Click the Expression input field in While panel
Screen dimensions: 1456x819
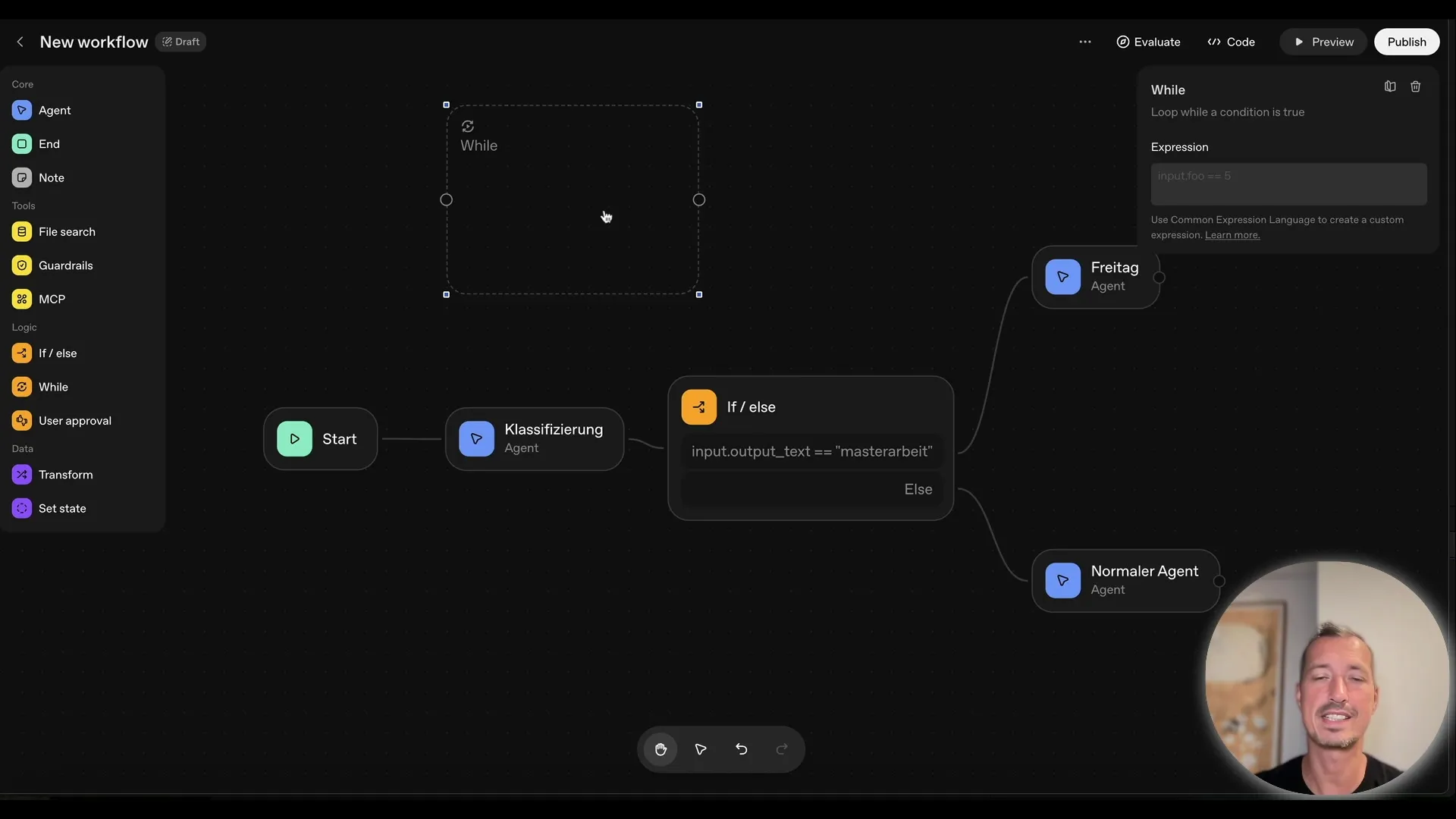coord(1288,184)
